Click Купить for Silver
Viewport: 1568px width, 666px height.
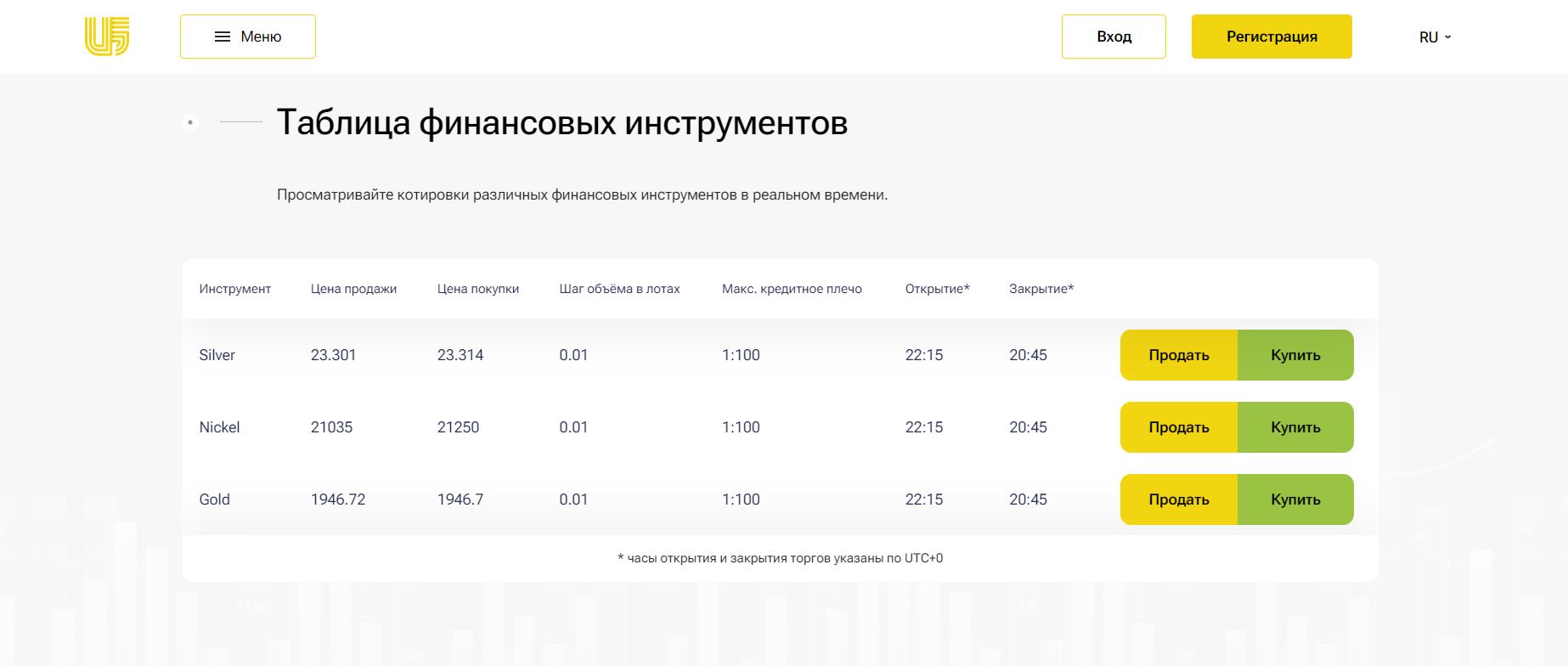(1294, 355)
